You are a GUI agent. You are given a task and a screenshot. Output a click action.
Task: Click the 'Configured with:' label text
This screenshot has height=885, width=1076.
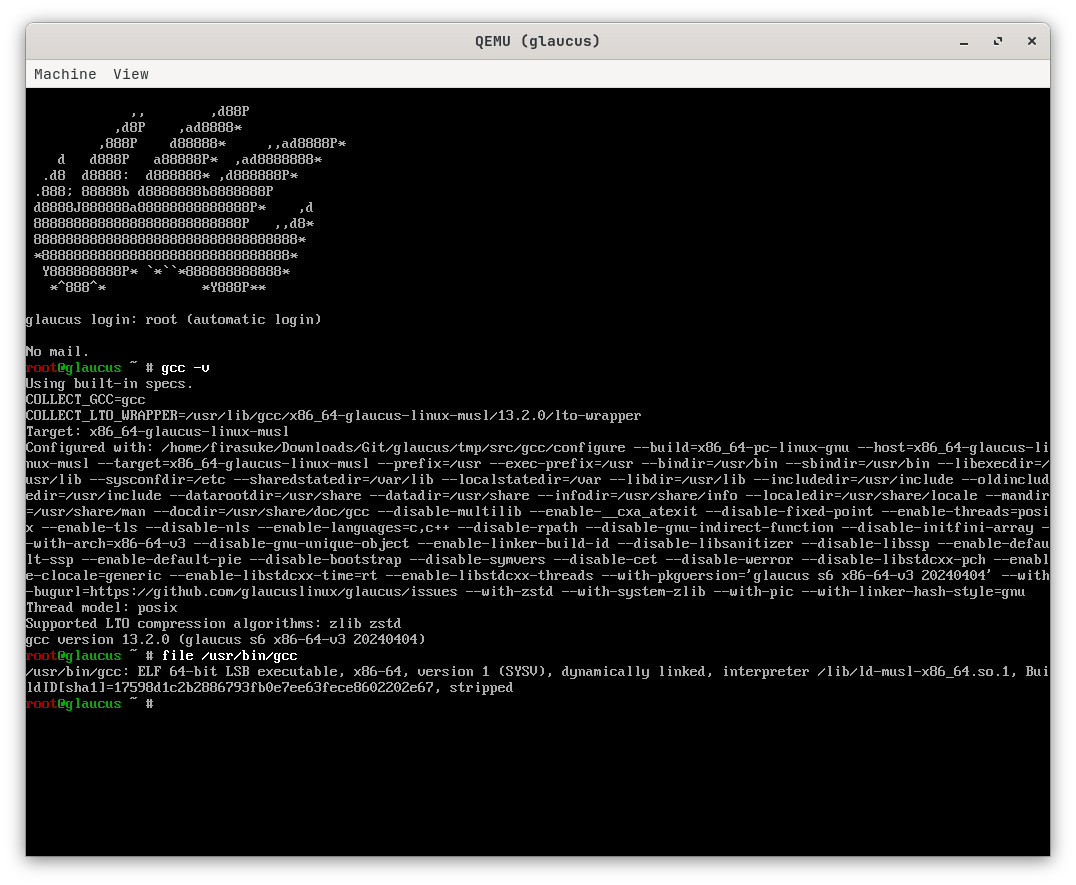(90, 448)
